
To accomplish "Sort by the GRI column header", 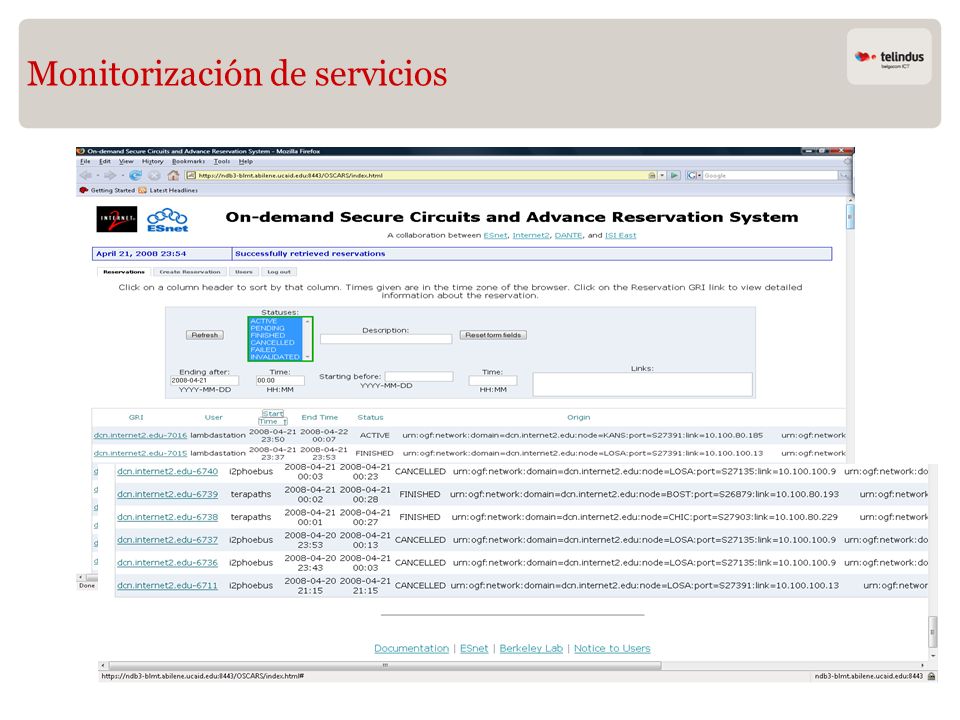I will coord(136,418).
